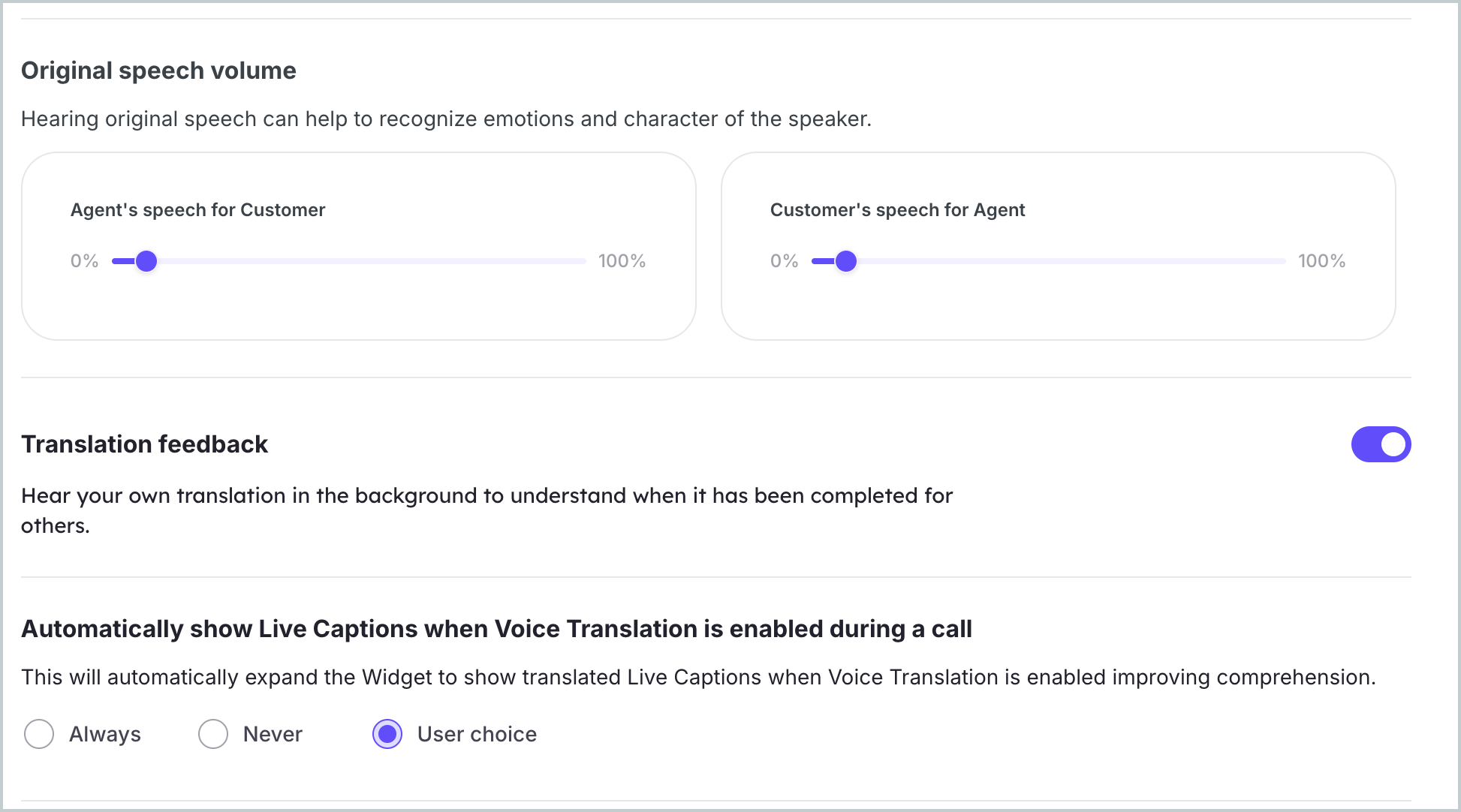The height and width of the screenshot is (812, 1461).
Task: Select the Never radio button
Action: point(212,734)
